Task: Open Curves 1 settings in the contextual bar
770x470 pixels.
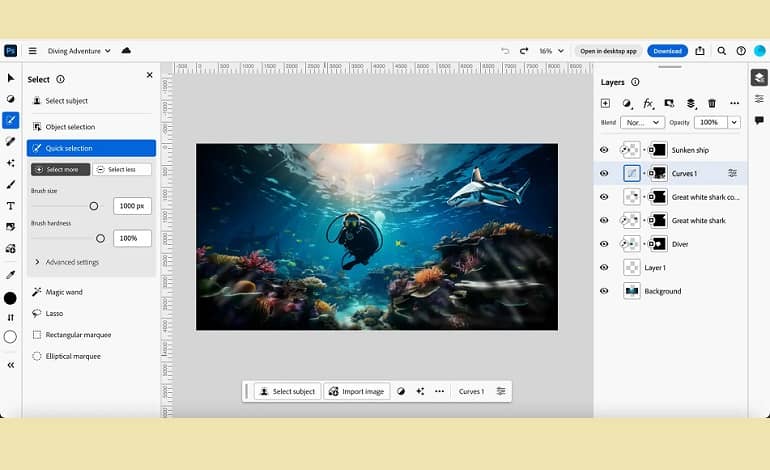Action: (x=501, y=391)
